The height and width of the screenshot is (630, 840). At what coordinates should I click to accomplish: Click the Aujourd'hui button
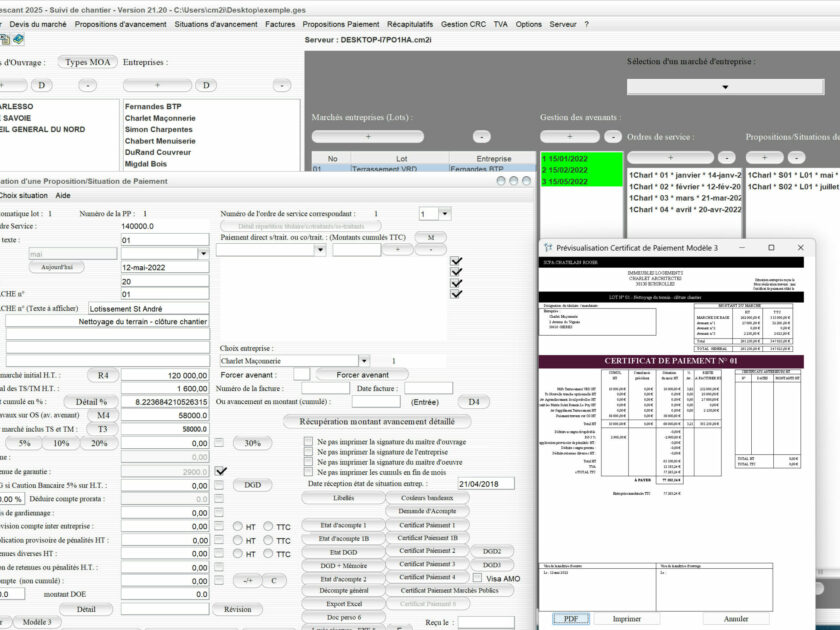57,267
